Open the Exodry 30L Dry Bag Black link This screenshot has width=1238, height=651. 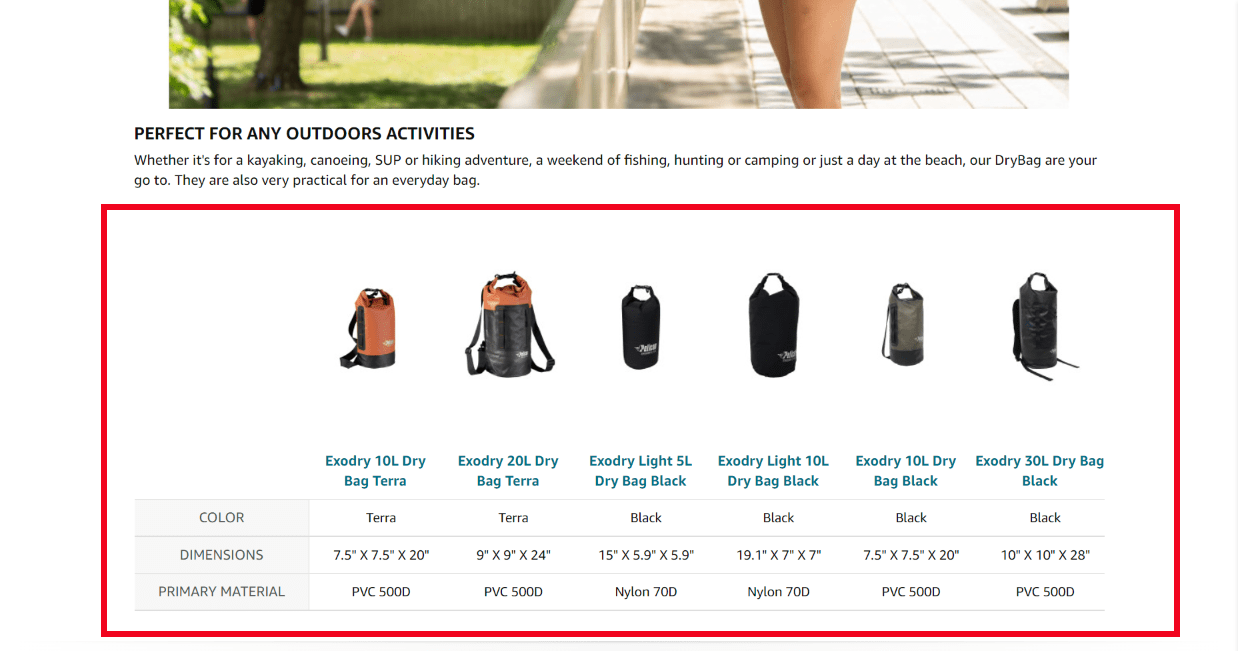1039,471
